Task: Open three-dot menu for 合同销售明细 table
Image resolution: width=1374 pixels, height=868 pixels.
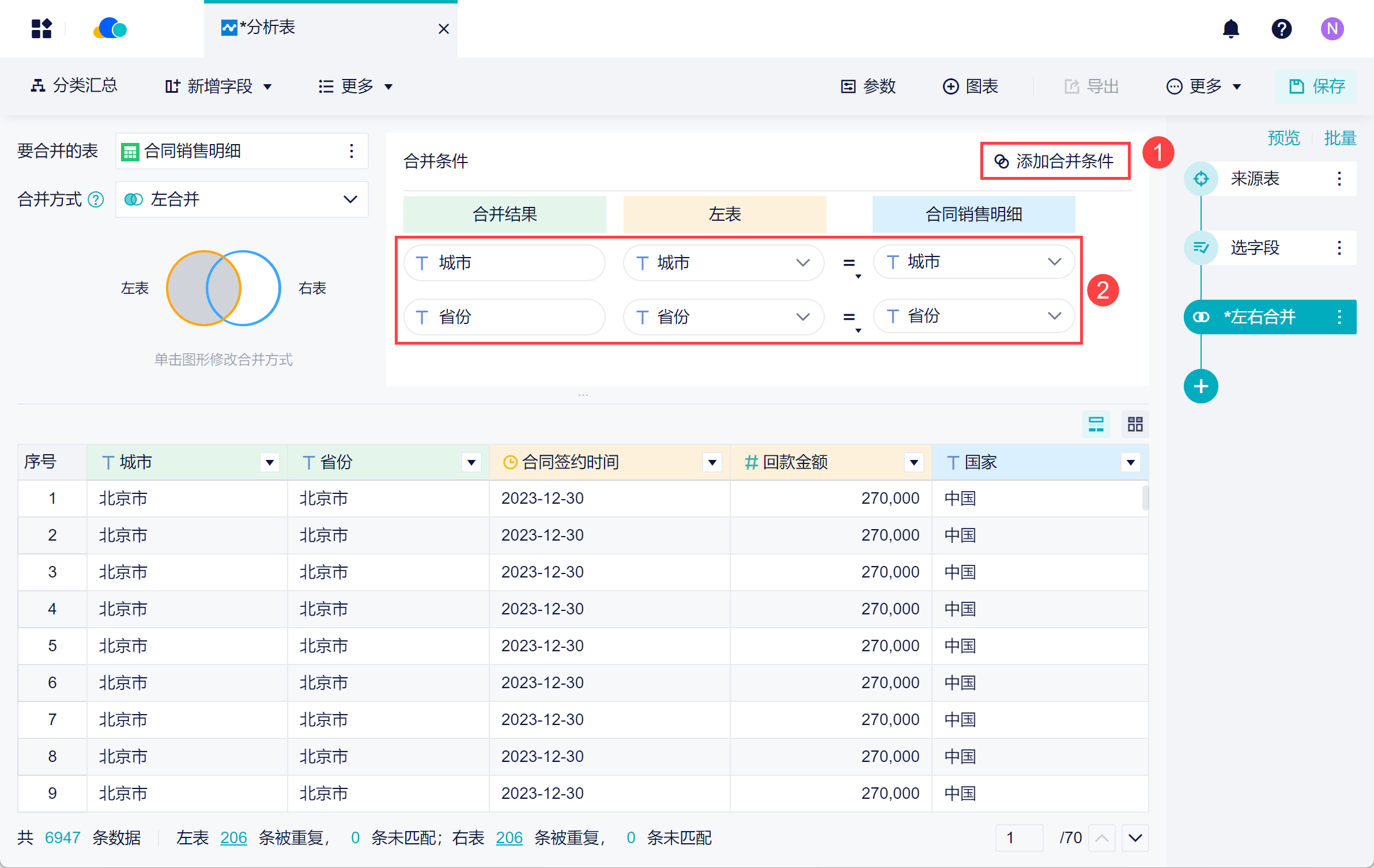Action: [351, 151]
